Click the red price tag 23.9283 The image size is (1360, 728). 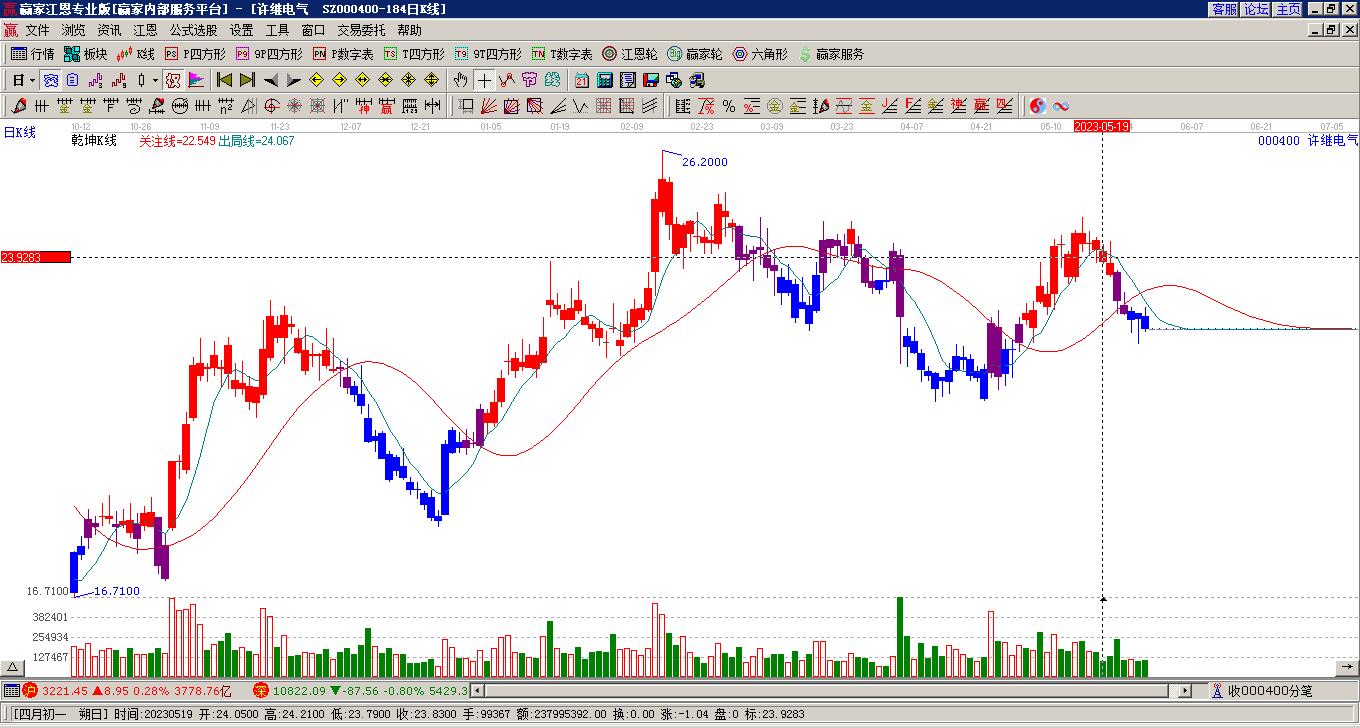coord(35,257)
